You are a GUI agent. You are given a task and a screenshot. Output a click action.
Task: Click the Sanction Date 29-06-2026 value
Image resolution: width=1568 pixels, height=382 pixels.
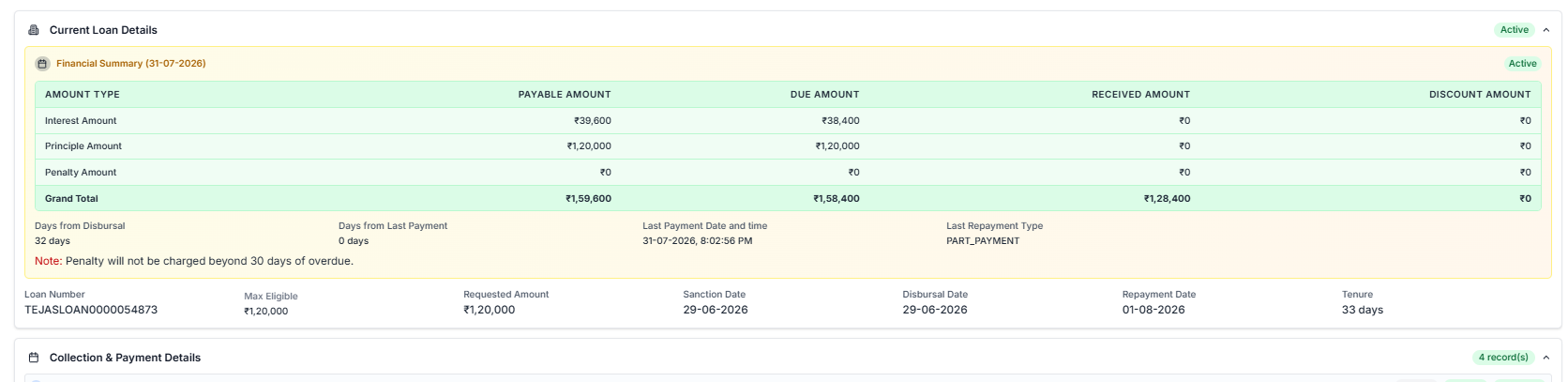coord(716,310)
